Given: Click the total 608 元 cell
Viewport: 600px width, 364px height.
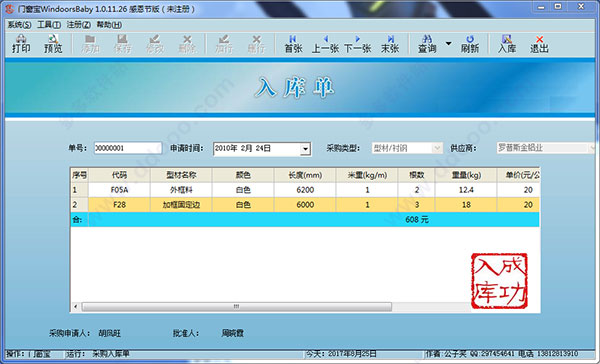Looking at the screenshot, I should (x=417, y=220).
